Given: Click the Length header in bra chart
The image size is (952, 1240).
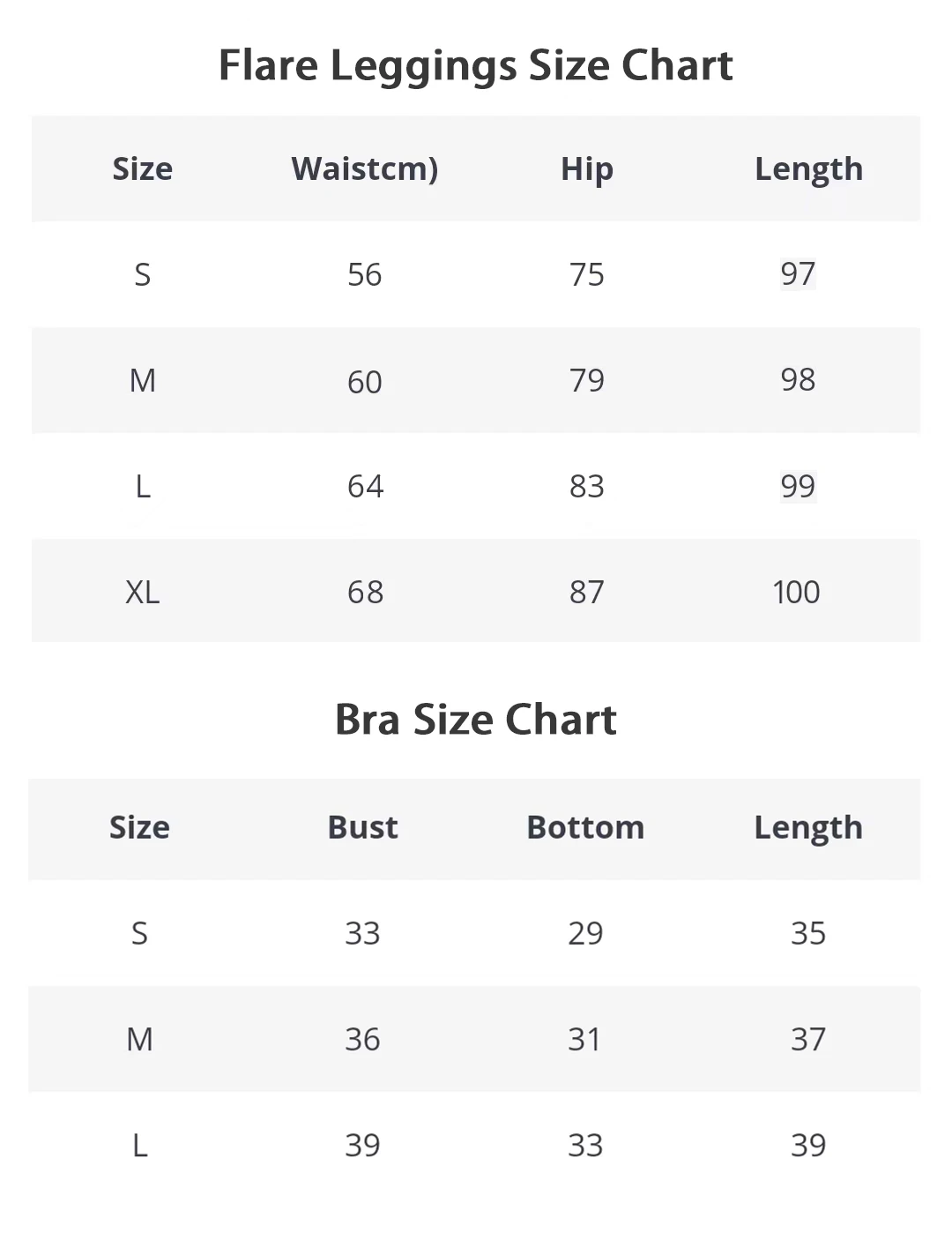Looking at the screenshot, I should tap(807, 827).
